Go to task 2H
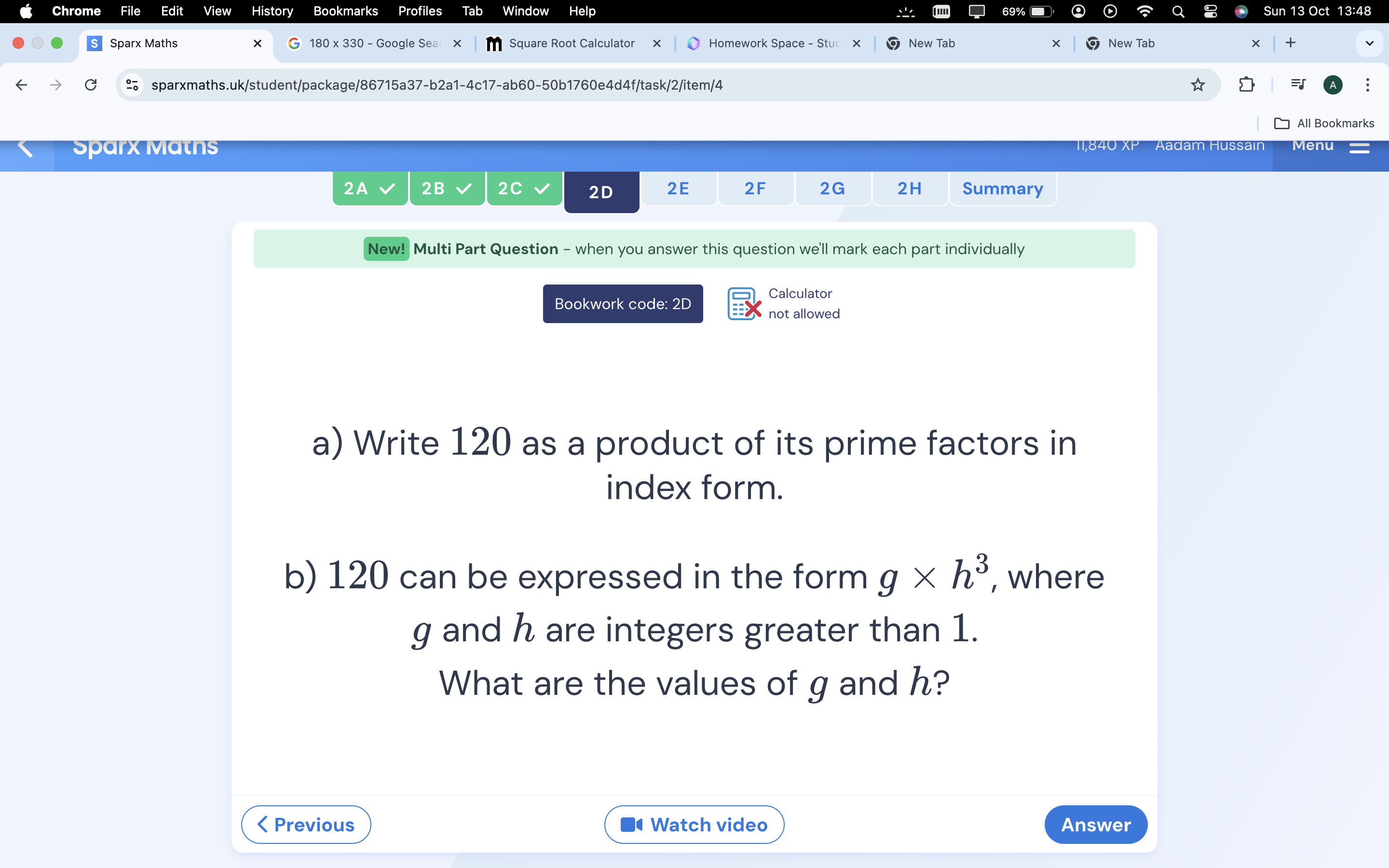This screenshot has height=868, width=1389. point(910,188)
